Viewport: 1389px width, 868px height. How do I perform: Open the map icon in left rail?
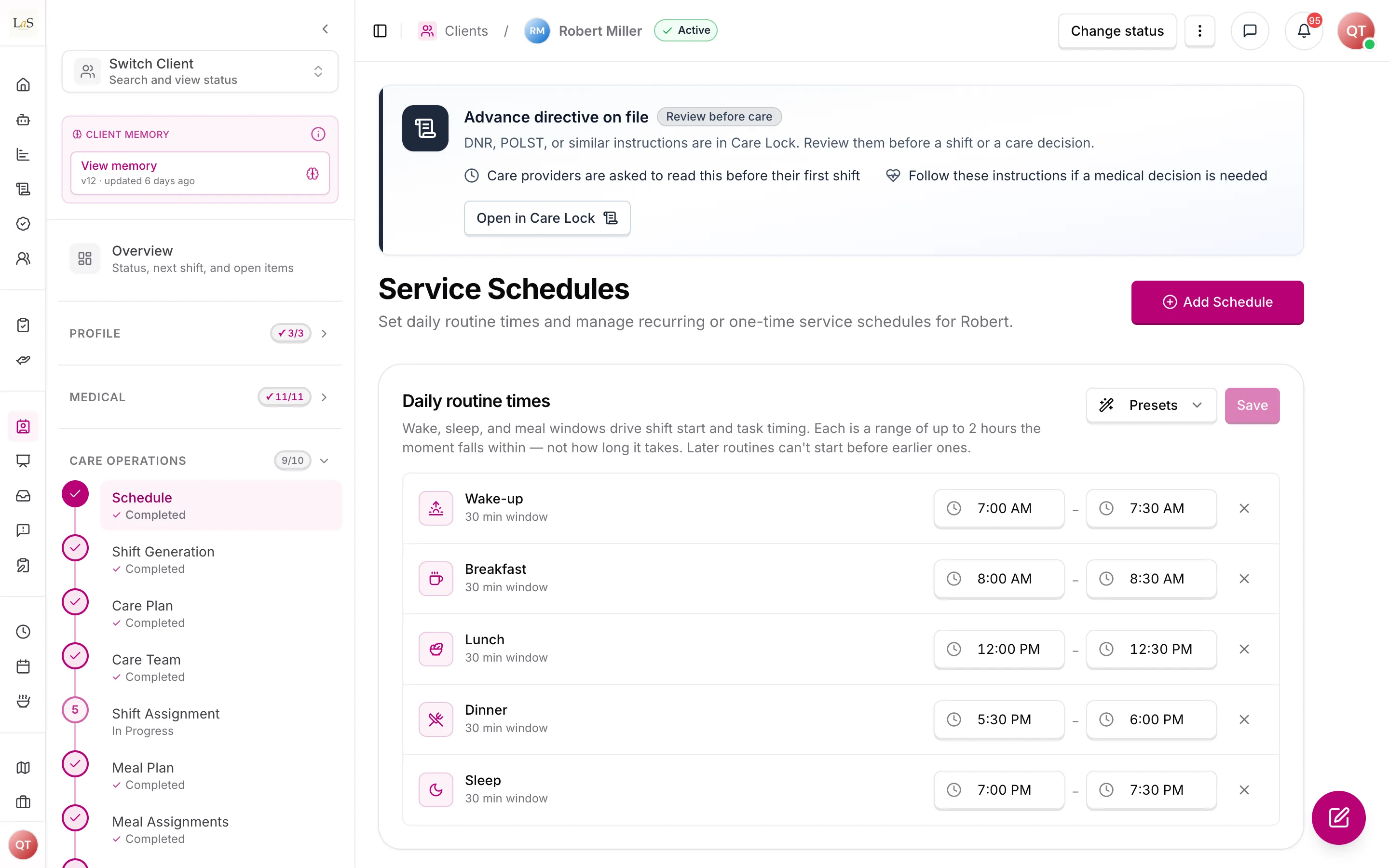[x=23, y=768]
